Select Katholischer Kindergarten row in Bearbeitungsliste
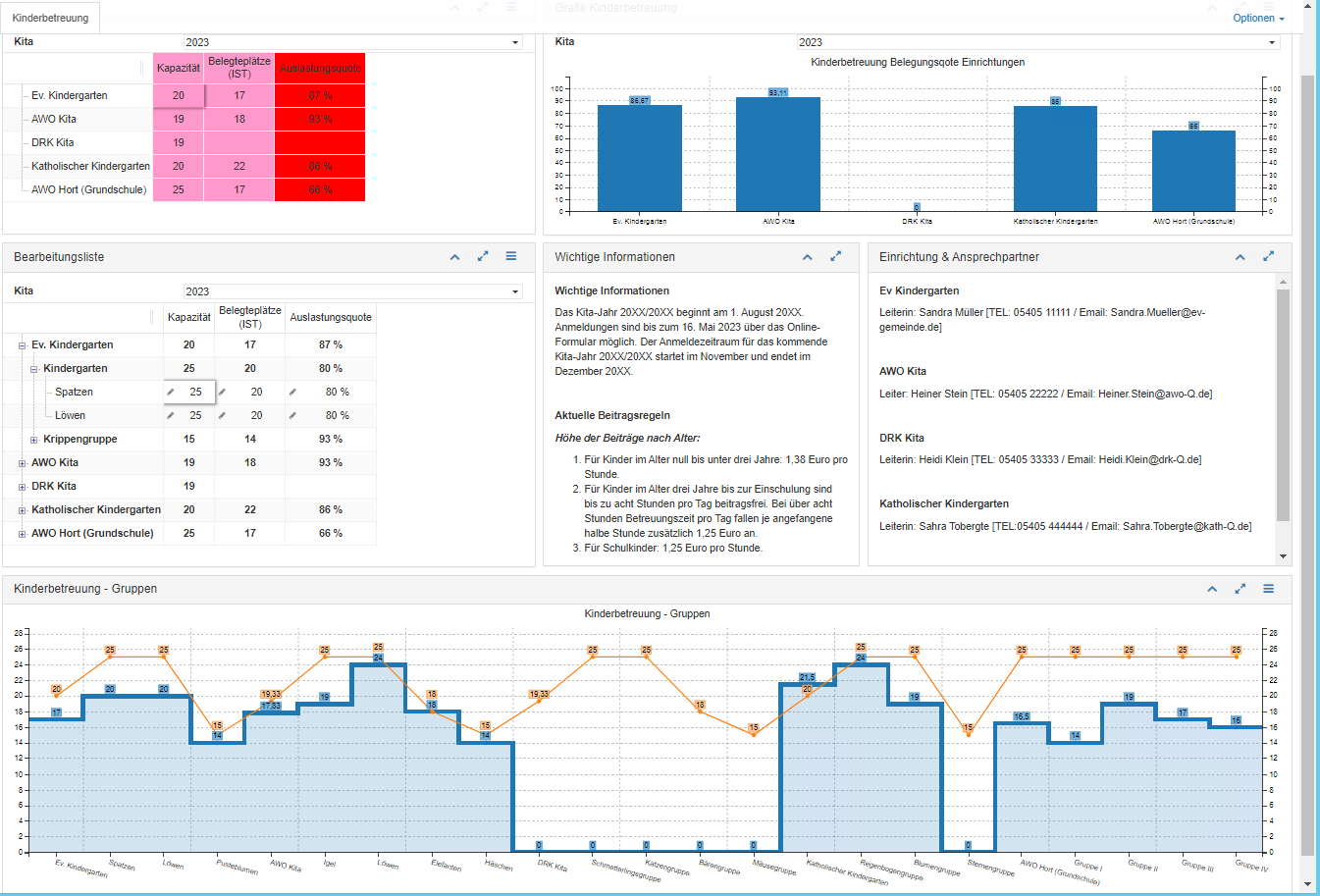 [x=96, y=509]
